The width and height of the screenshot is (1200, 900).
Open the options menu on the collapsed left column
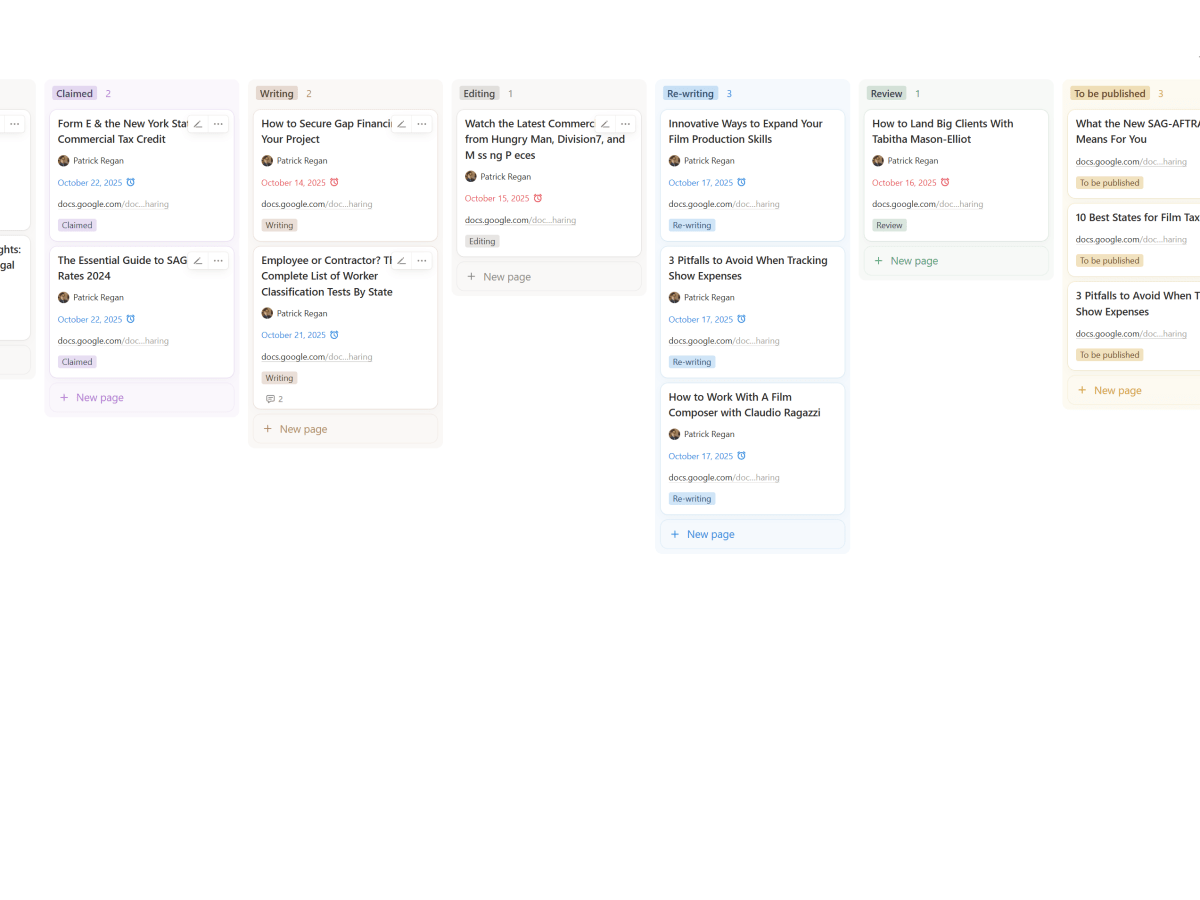point(14,122)
